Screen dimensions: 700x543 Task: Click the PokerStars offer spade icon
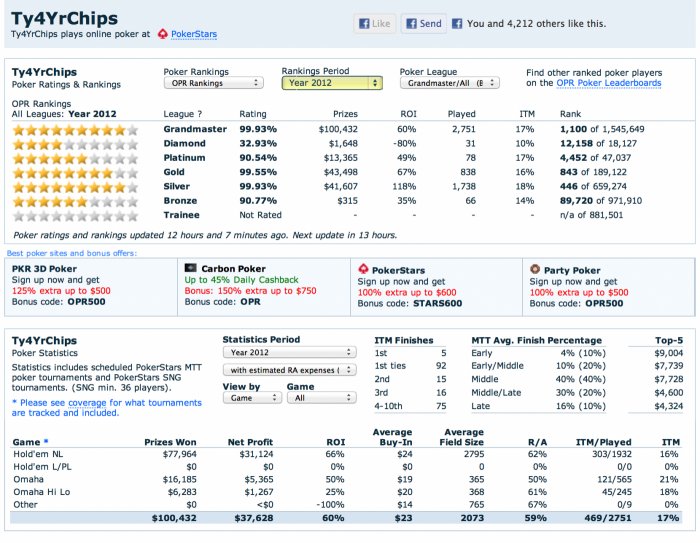(363, 269)
